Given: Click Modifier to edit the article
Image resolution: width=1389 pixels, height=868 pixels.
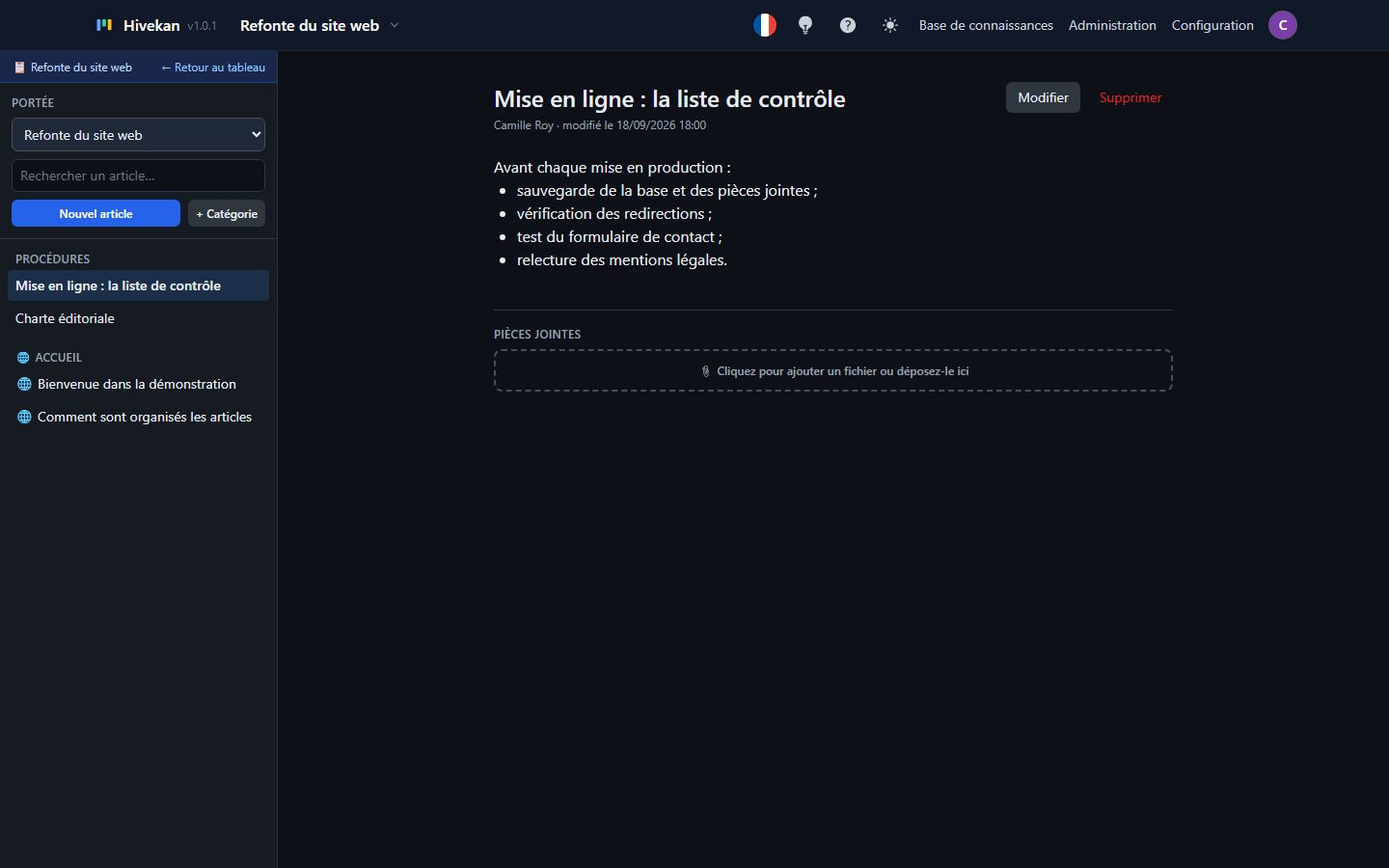Looking at the screenshot, I should pyautogui.click(x=1043, y=97).
